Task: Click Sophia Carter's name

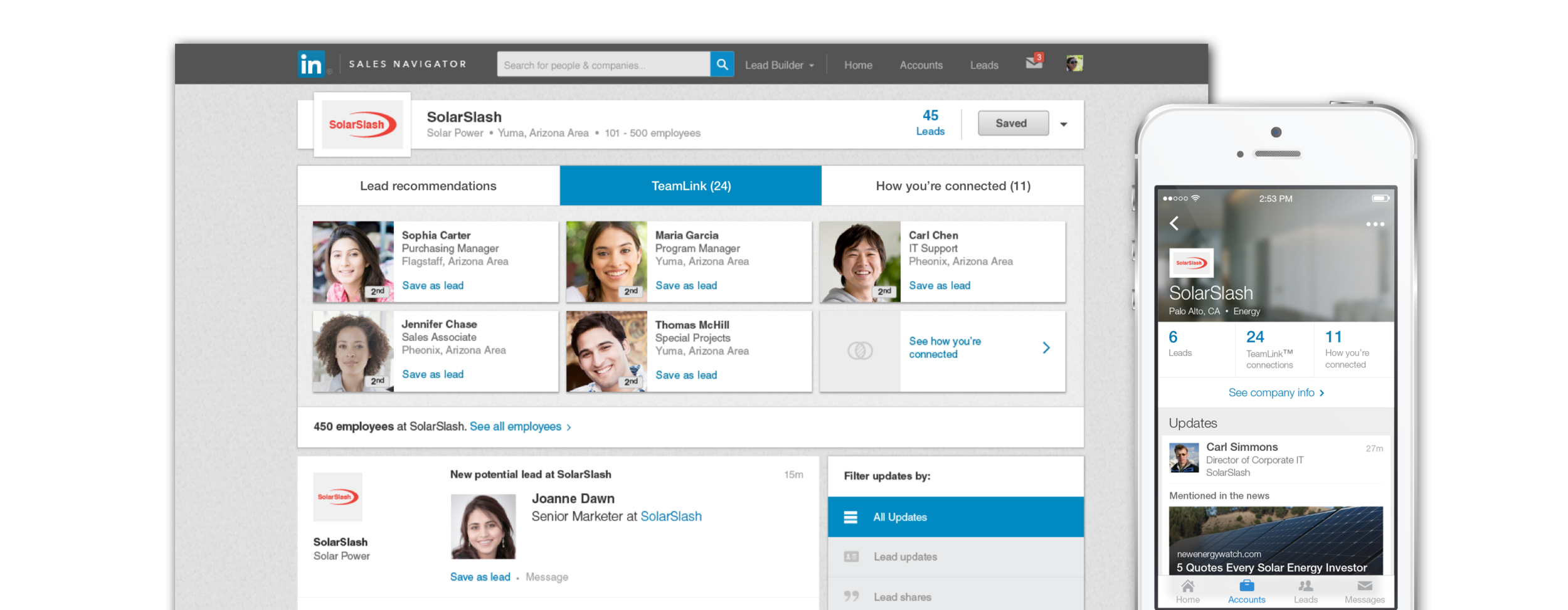Action: coord(436,235)
